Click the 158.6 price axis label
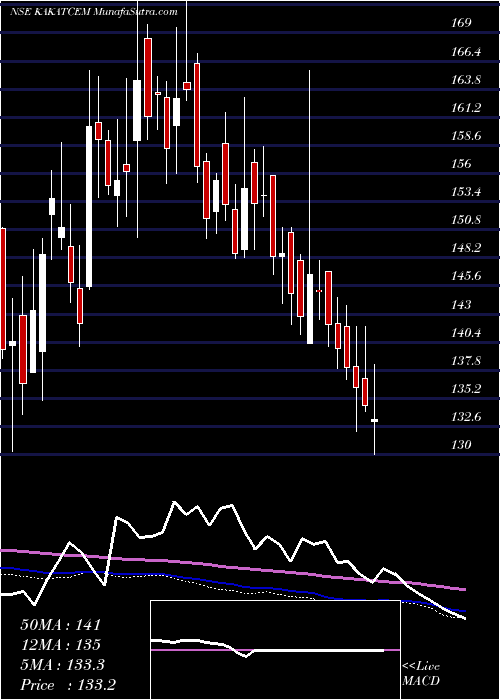The width and height of the screenshot is (500, 700). pos(467,136)
